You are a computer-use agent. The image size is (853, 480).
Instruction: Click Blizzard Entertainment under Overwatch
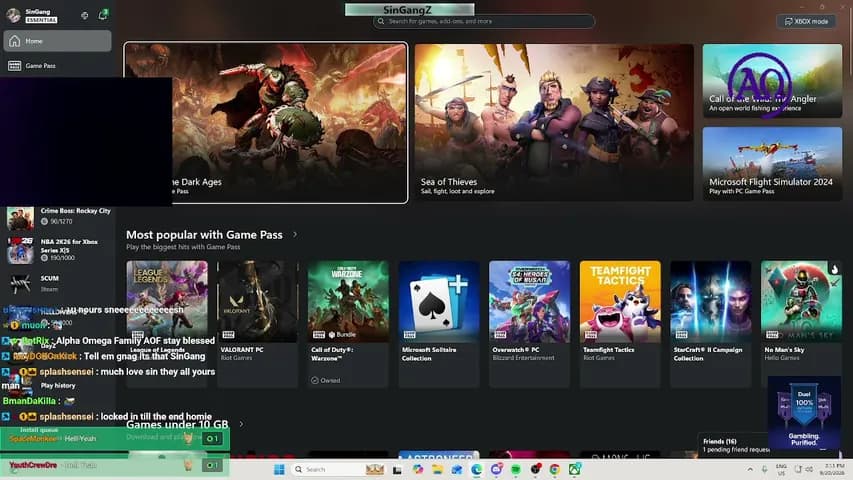point(523,358)
